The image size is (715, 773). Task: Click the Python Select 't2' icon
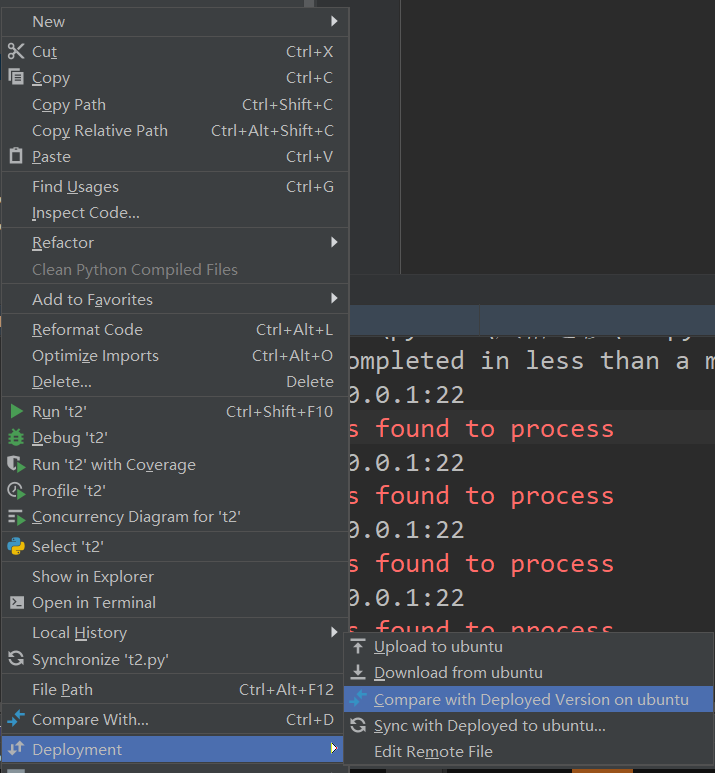click(16, 546)
